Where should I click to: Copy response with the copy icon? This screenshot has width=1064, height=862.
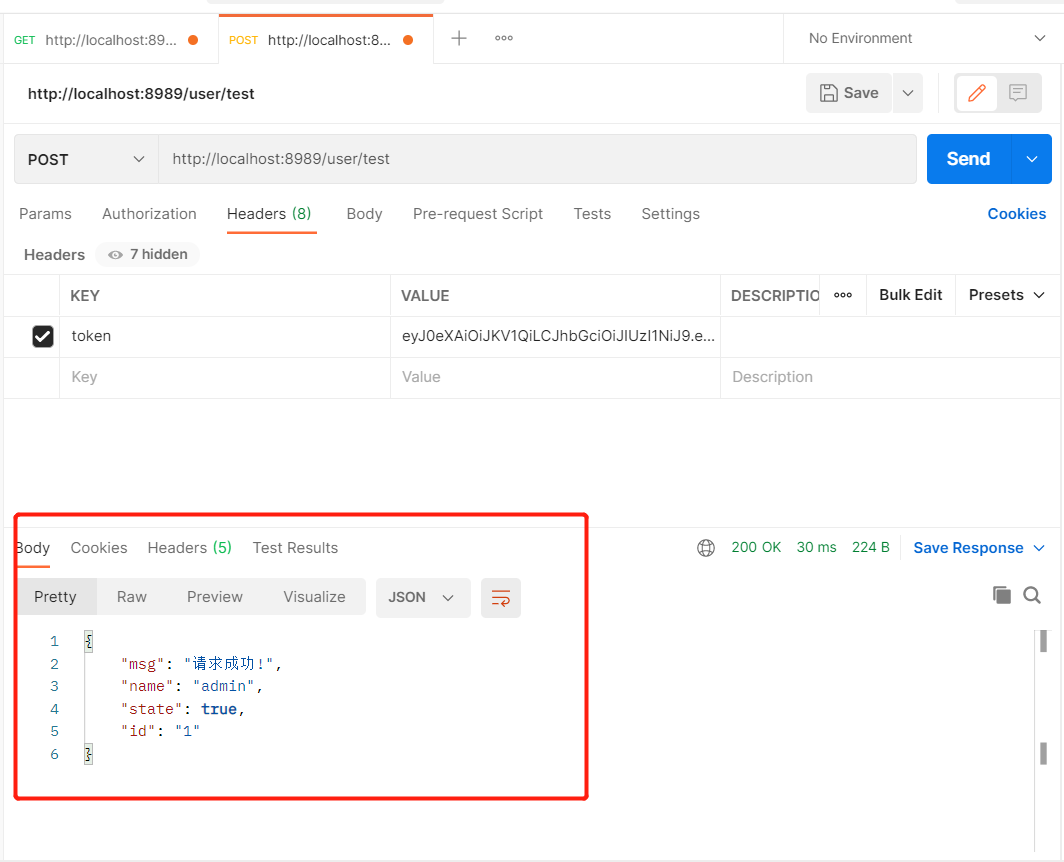pos(1002,595)
